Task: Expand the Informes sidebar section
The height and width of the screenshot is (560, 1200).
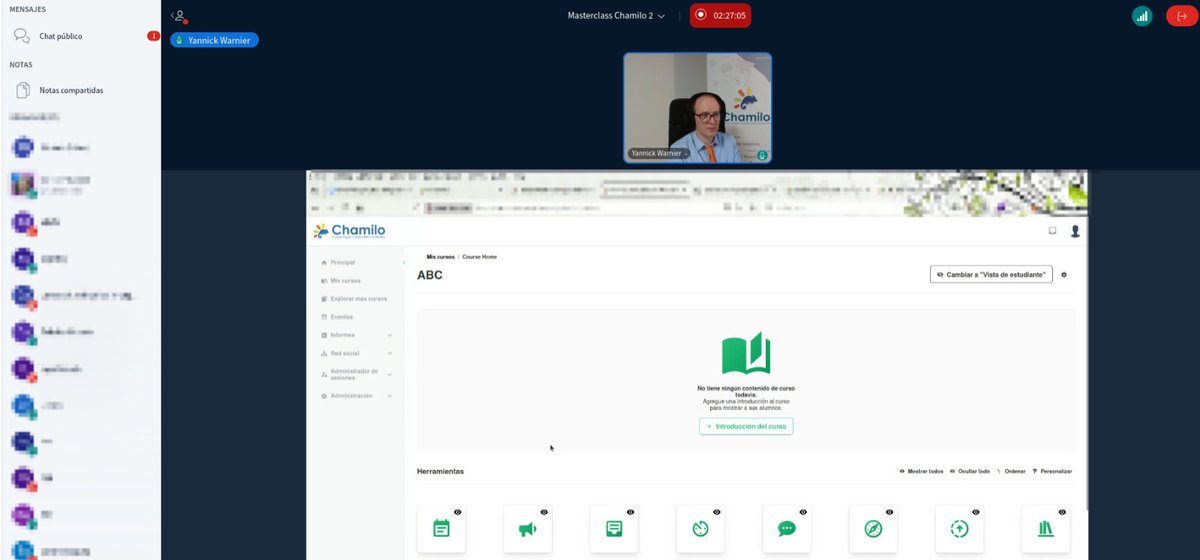Action: pyautogui.click(x=356, y=335)
